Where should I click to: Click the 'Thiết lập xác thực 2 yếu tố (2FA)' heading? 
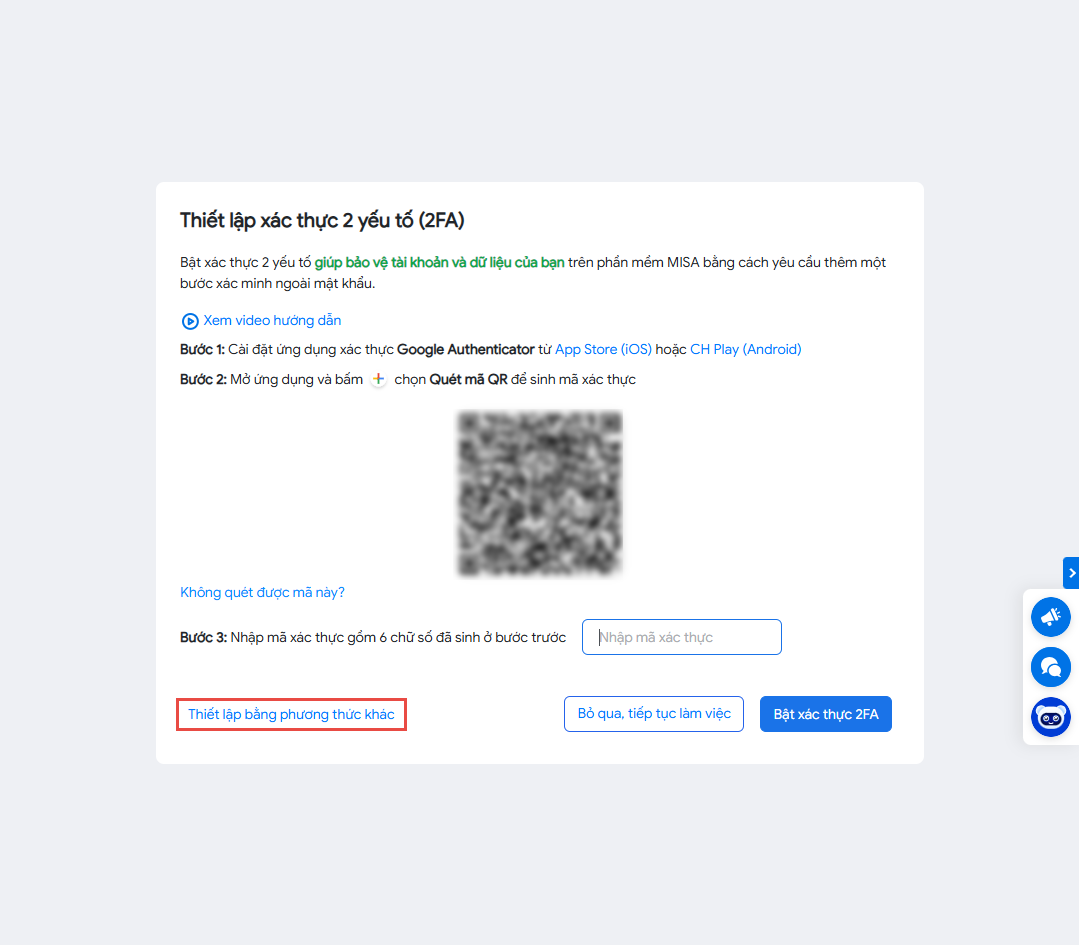click(x=322, y=221)
